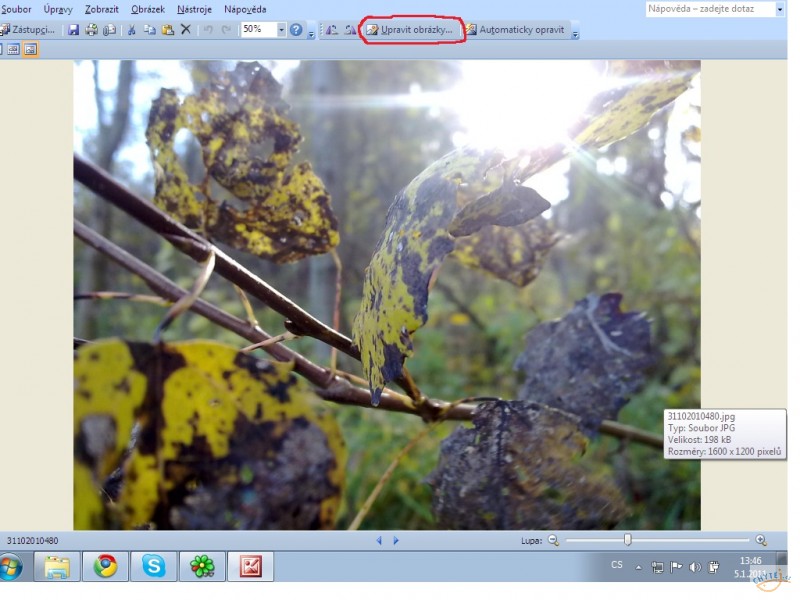Viewport: 800px width, 600px height.
Task: Click the Automaticky opravit button
Action: click(515, 30)
